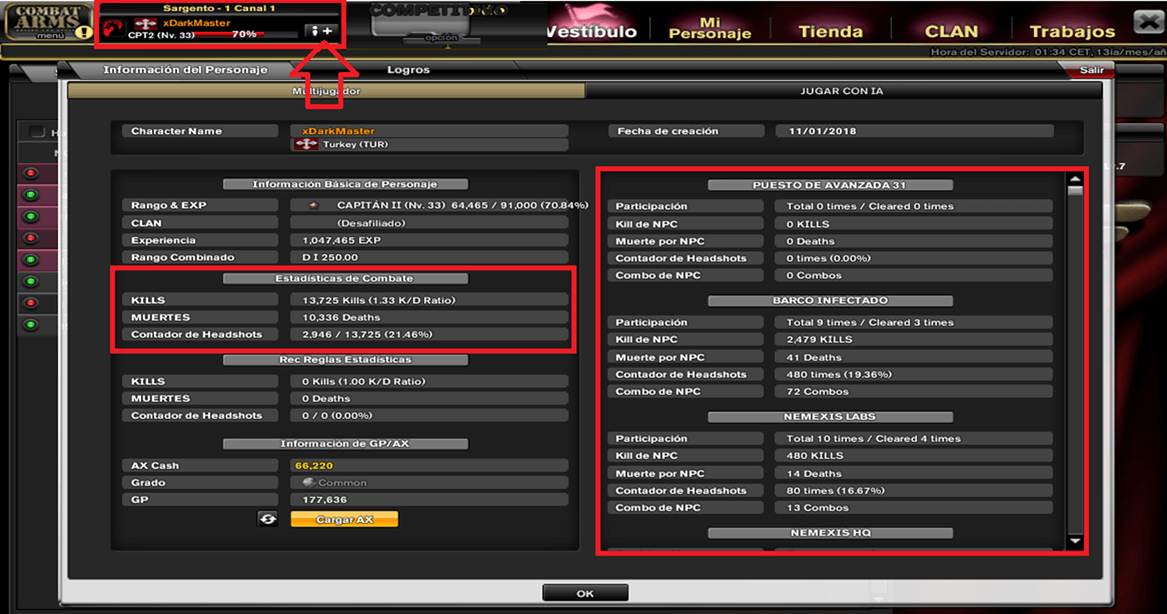Screen dimensions: 1167x614
Task: Go to Vestíbulo
Action: click(592, 31)
